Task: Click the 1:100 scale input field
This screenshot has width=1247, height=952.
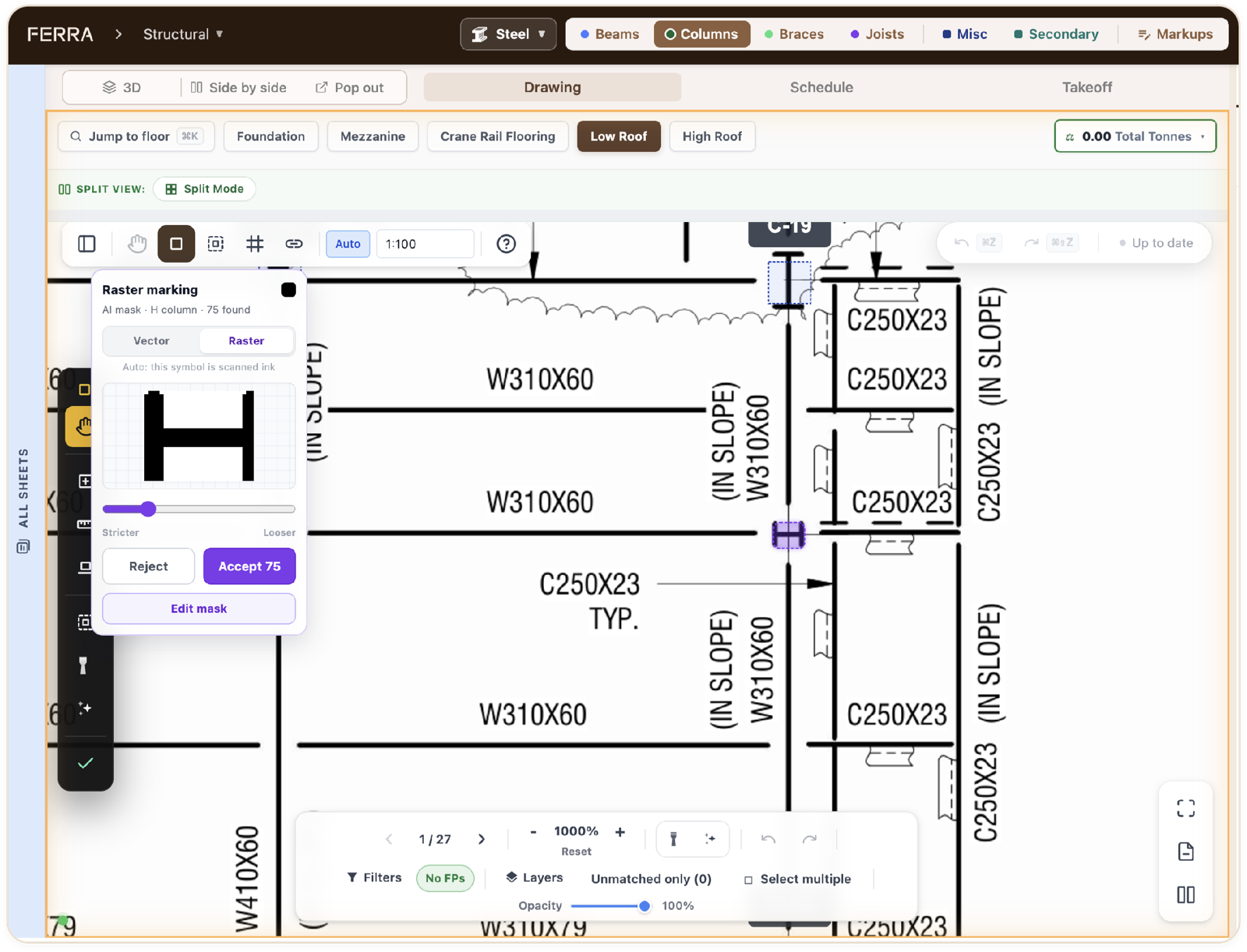Action: click(425, 244)
